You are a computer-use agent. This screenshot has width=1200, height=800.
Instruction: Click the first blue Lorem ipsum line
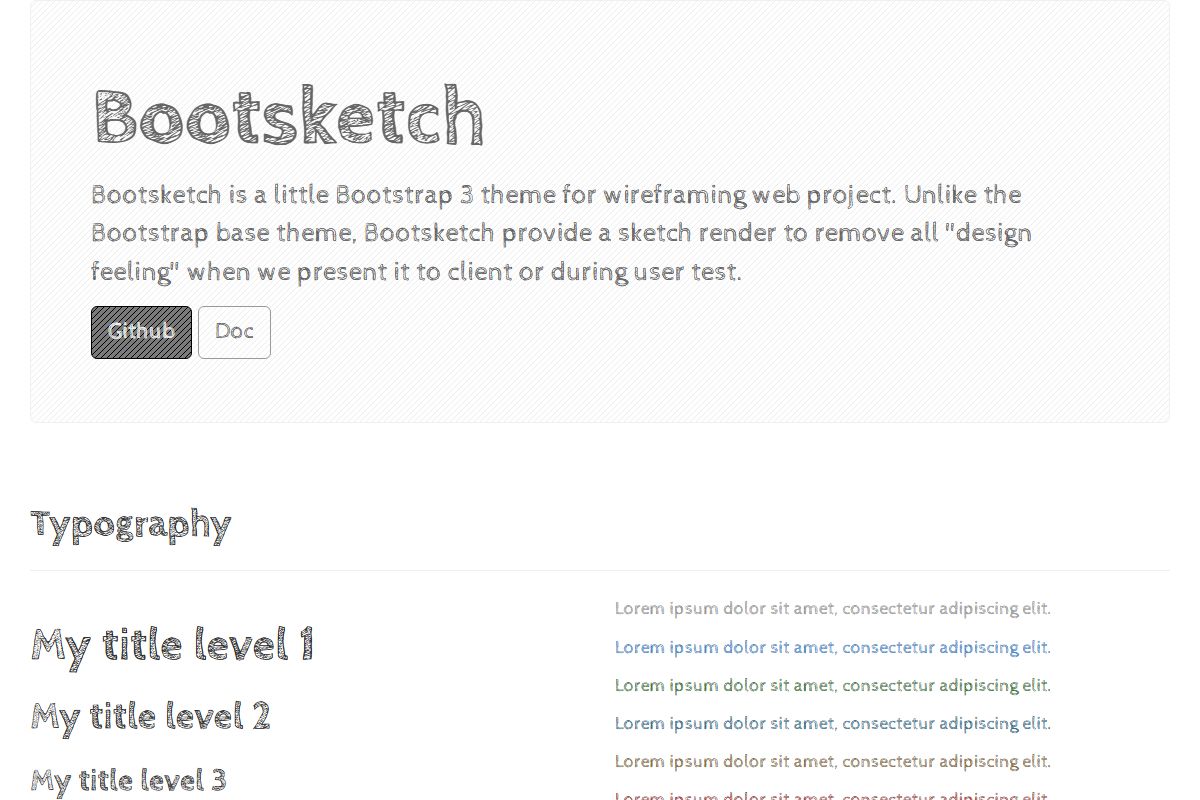click(x=833, y=647)
